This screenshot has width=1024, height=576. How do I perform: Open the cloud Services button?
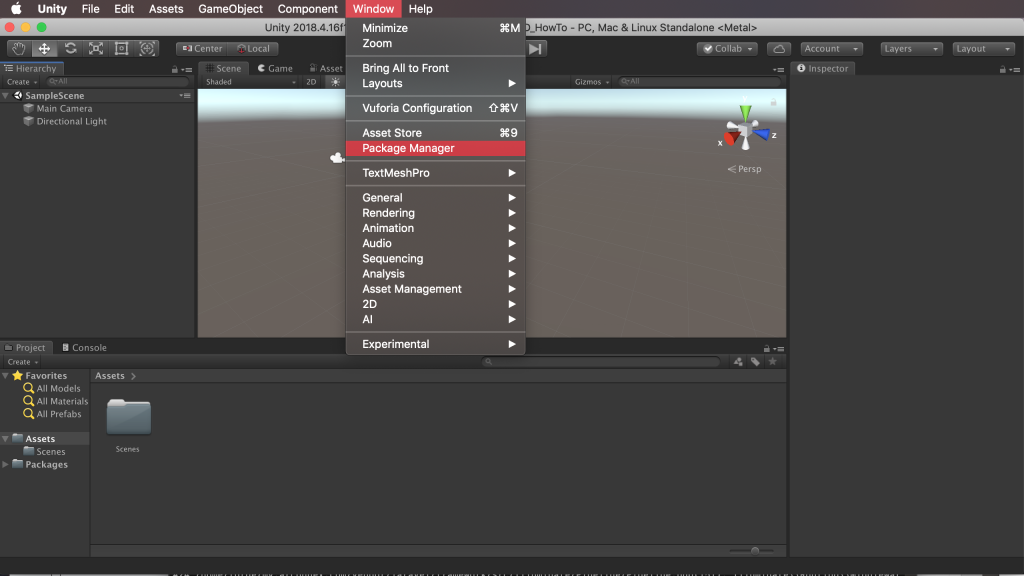pyautogui.click(x=779, y=49)
